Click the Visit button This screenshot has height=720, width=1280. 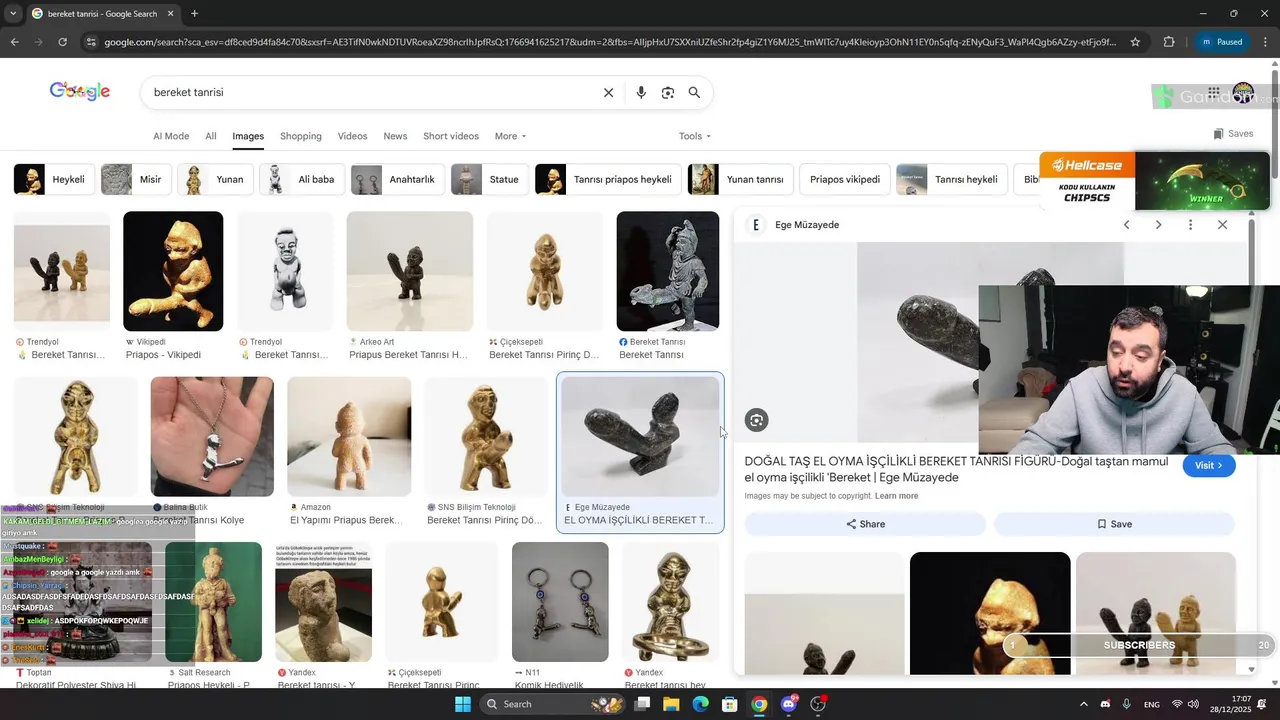1209,465
